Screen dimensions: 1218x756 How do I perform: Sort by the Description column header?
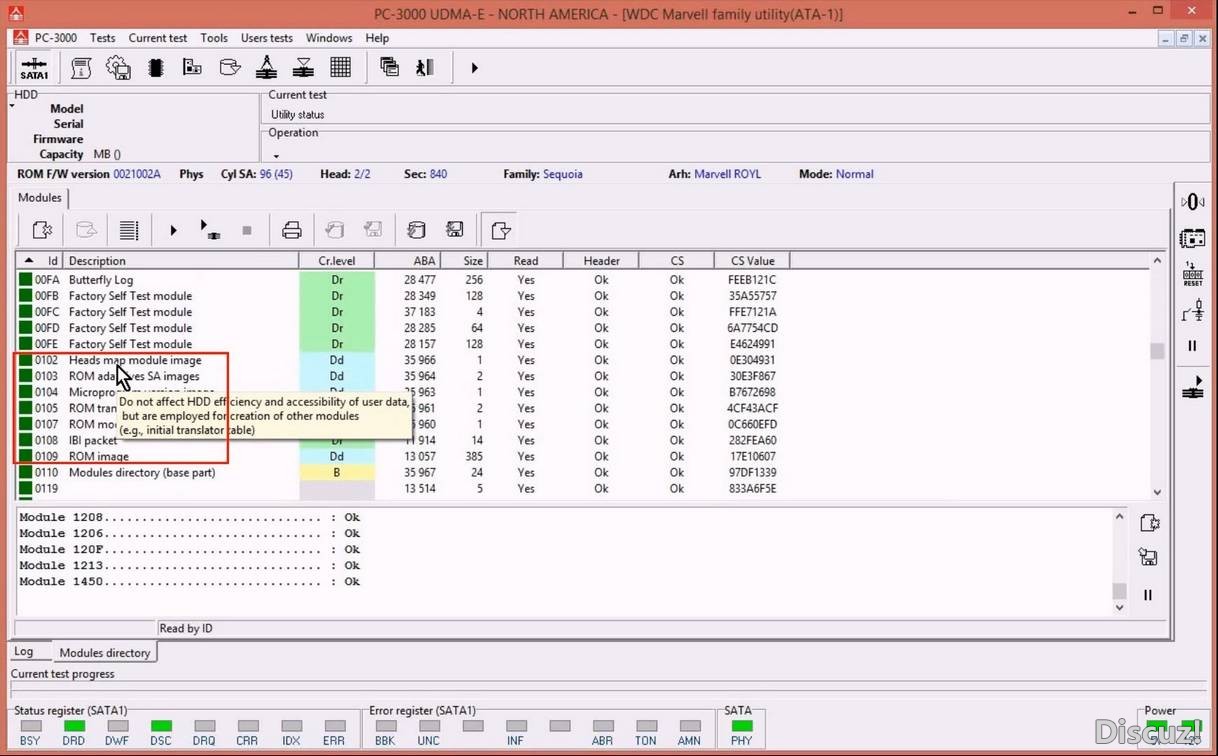click(x=181, y=261)
